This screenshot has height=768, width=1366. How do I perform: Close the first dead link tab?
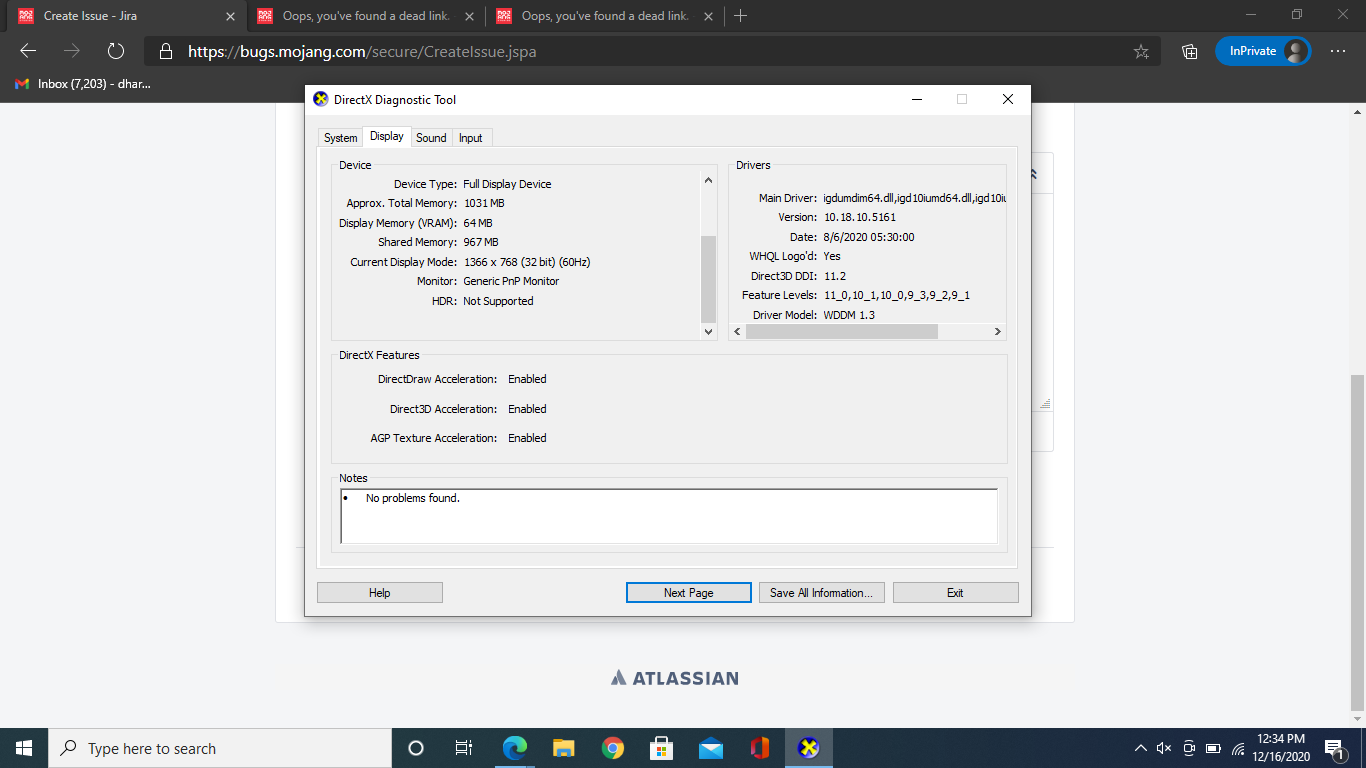pyautogui.click(x=469, y=16)
